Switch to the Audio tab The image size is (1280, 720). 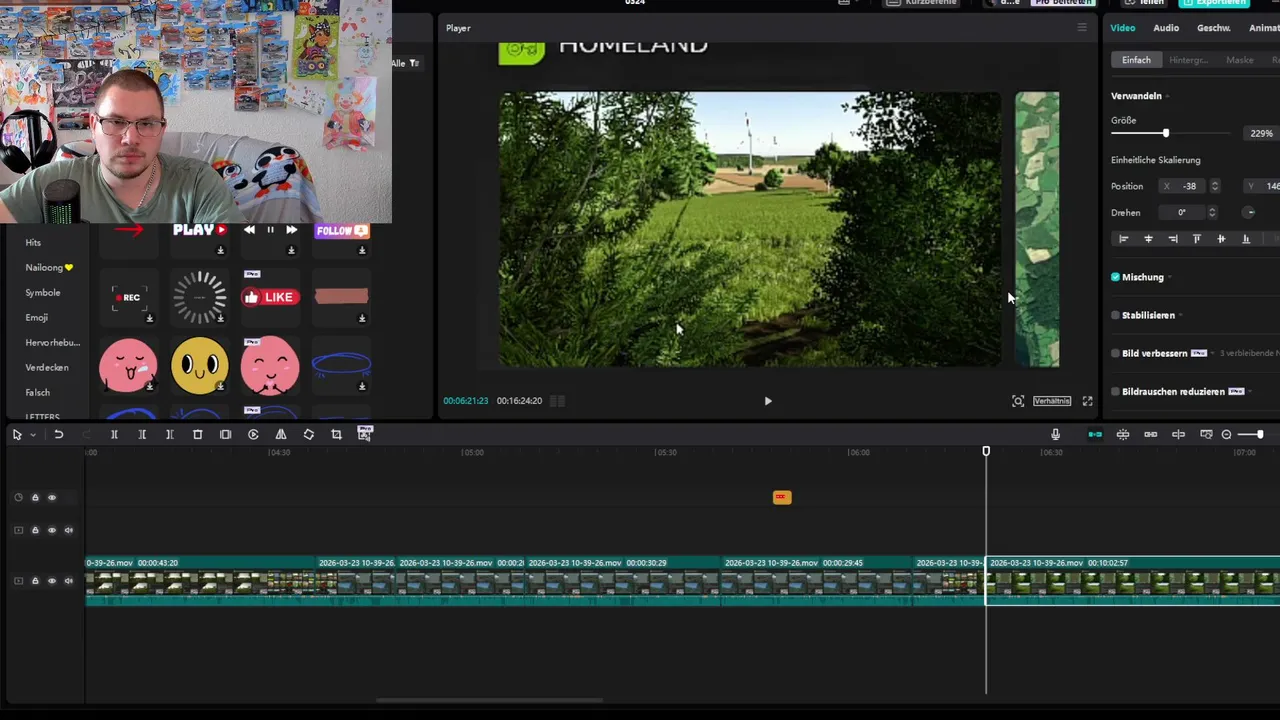click(1166, 28)
